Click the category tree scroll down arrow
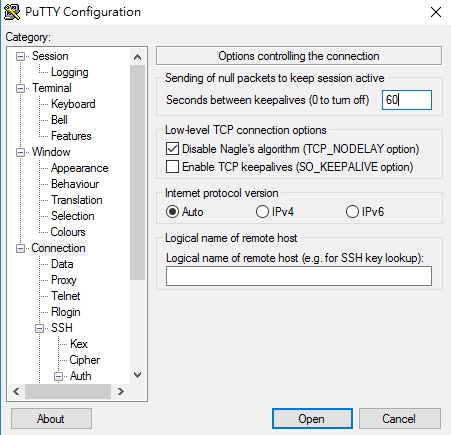Screen dimensions: 451x435 point(137,375)
